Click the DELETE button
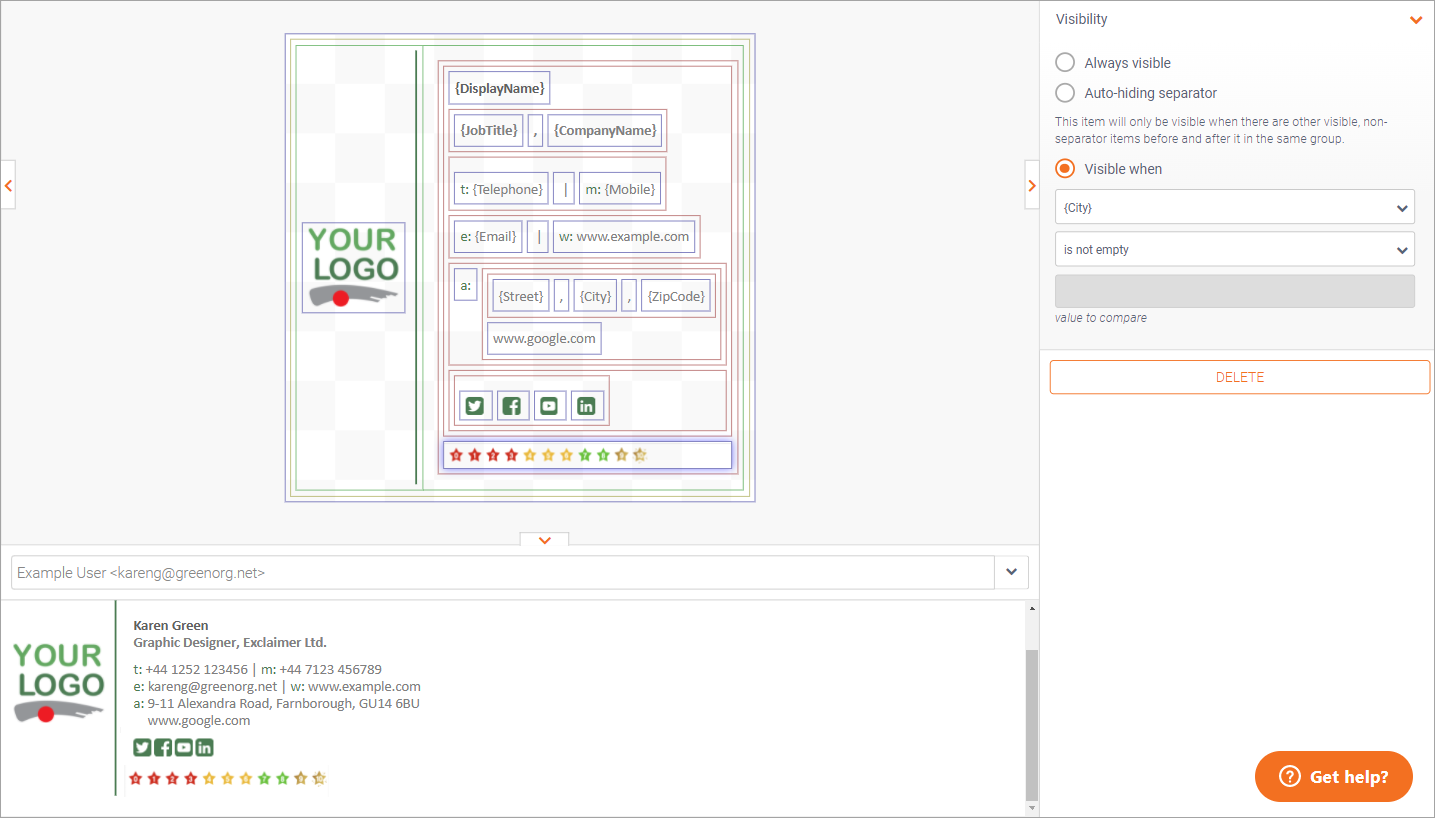Image resolution: width=1435 pixels, height=818 pixels. click(1239, 377)
